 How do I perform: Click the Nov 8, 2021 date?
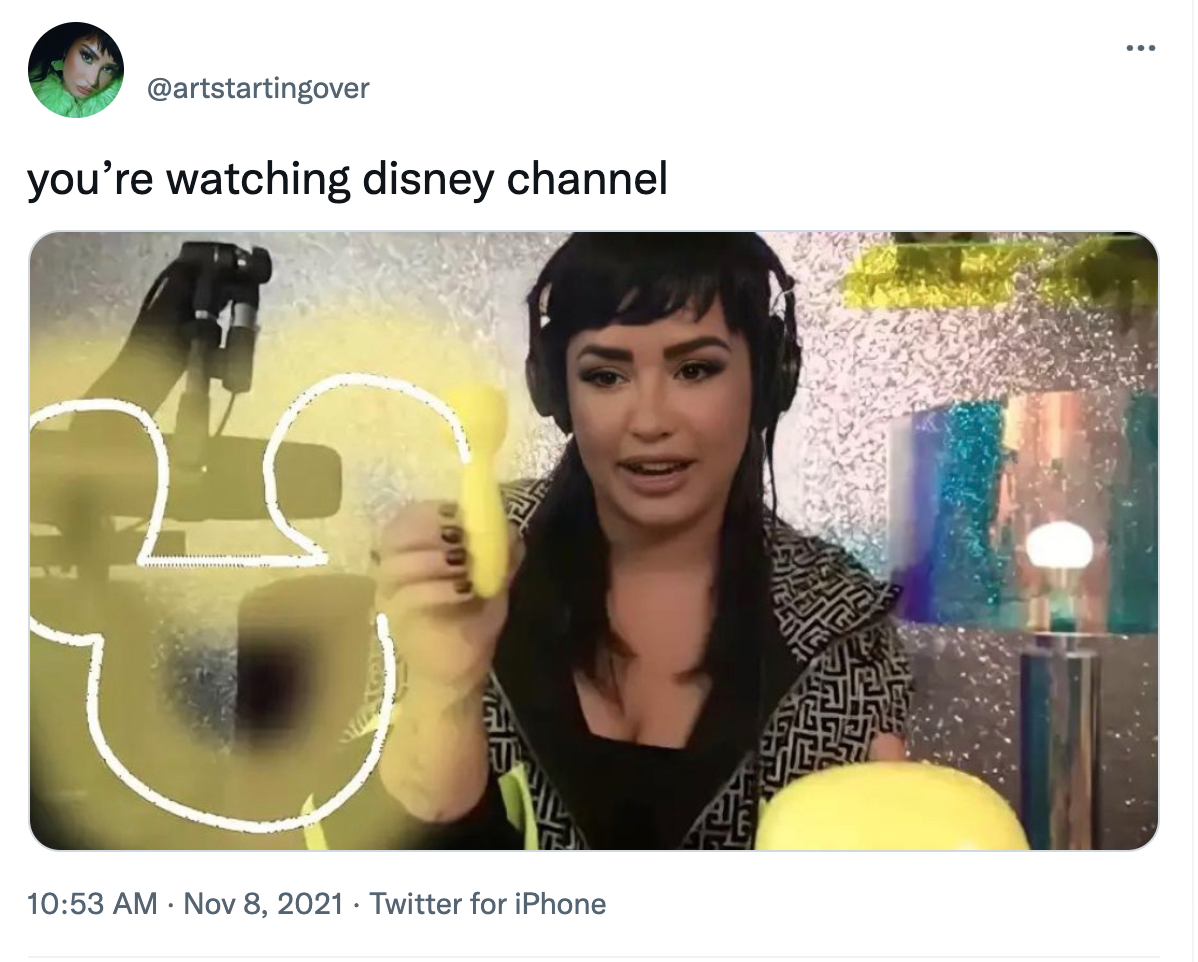[264, 905]
